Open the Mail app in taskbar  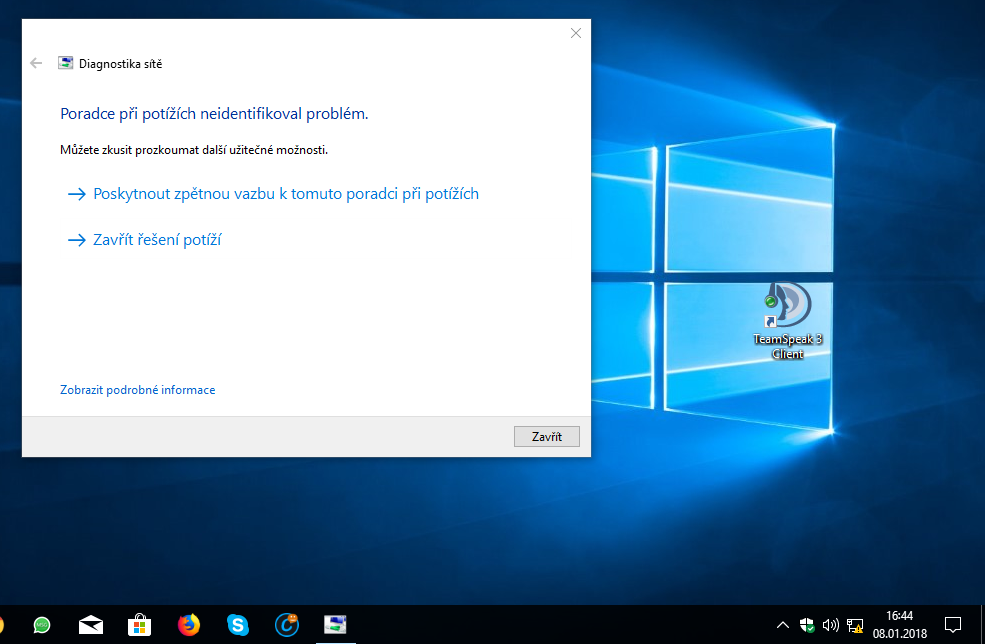click(90, 625)
